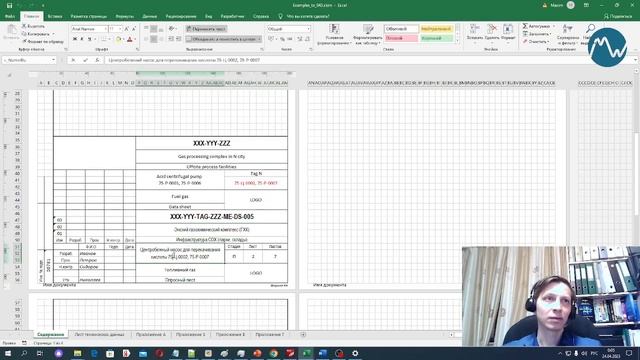Increase font size with the large A icon
This screenshot has width=640, height=360.
coord(127,29)
